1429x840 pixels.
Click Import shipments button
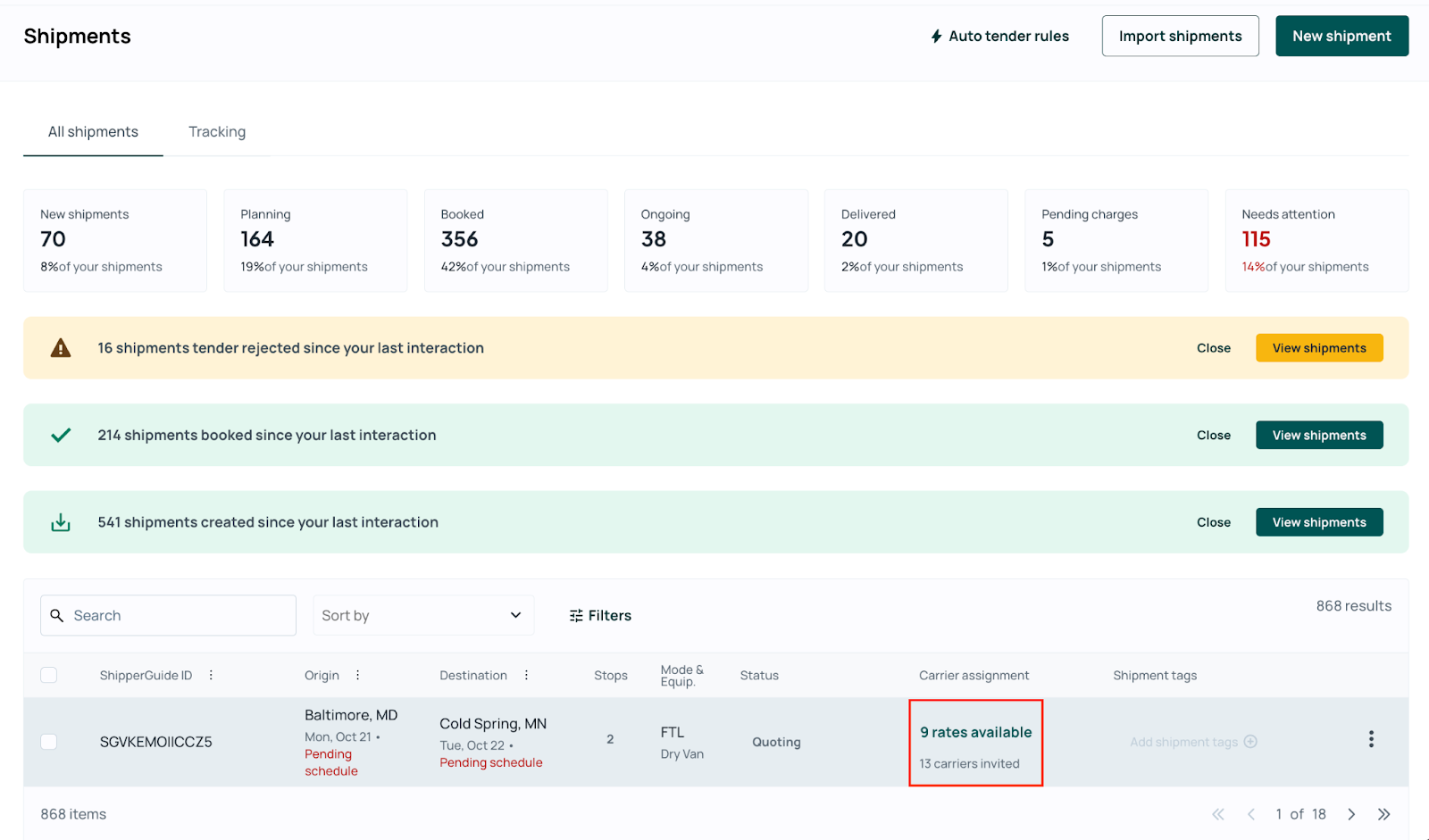[1180, 36]
